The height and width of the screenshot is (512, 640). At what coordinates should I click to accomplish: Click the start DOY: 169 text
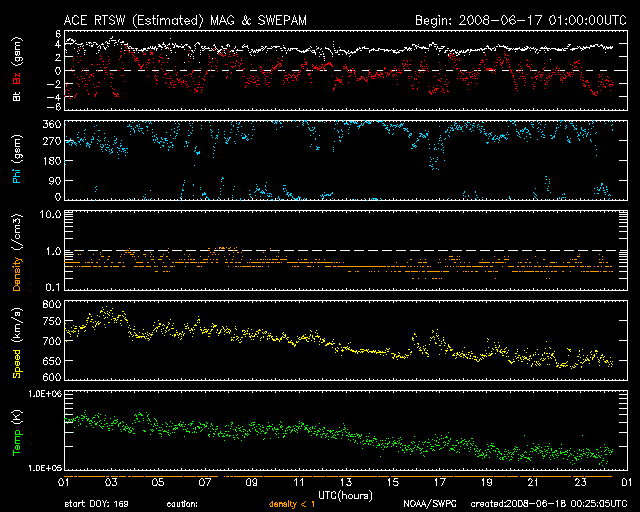97,504
